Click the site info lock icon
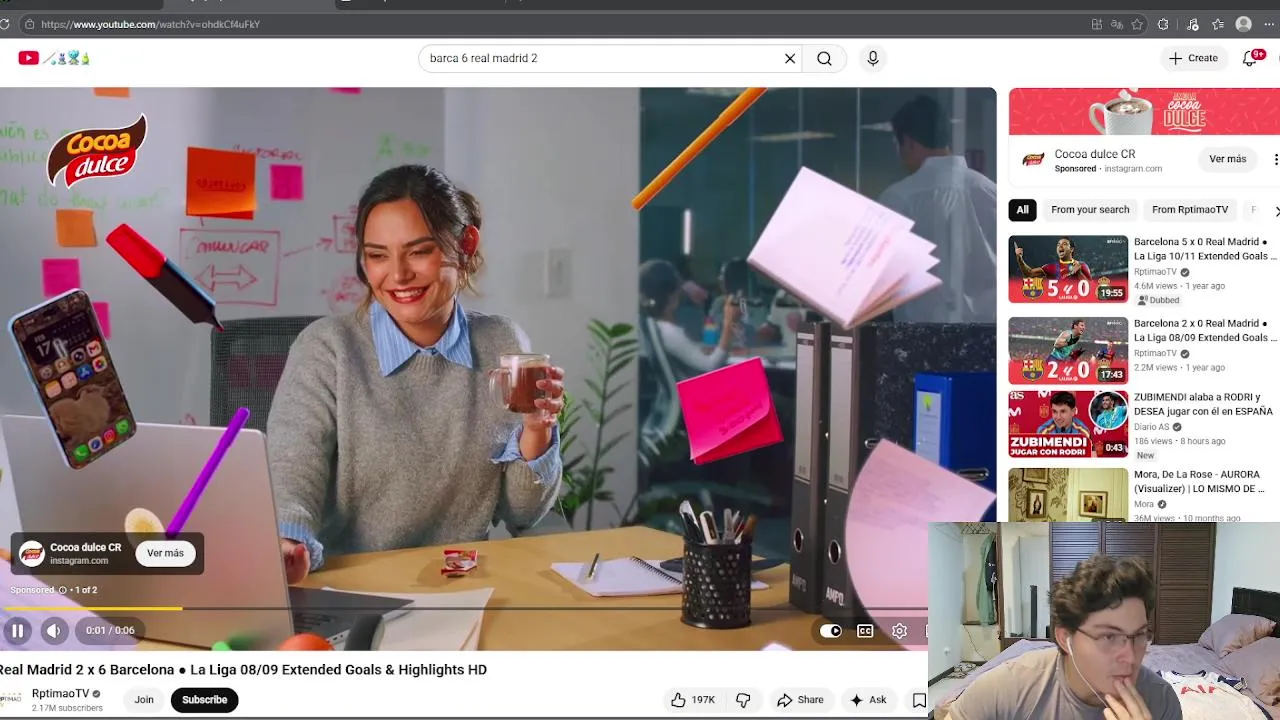 click(x=30, y=24)
